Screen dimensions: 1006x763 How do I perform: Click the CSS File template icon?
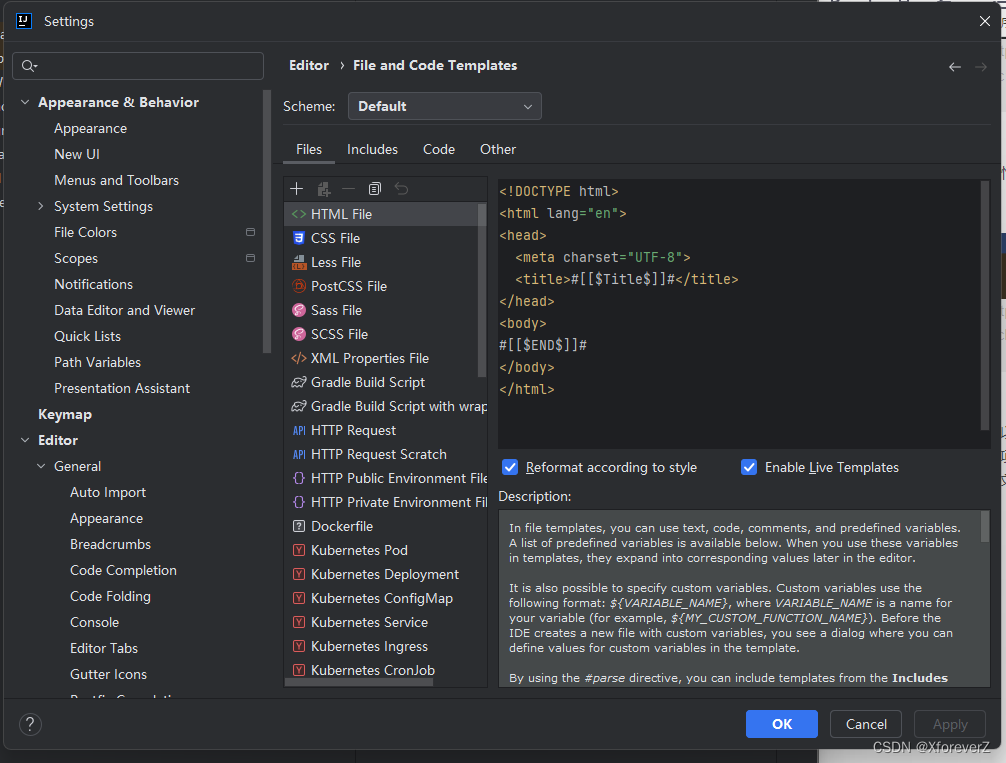coord(299,238)
